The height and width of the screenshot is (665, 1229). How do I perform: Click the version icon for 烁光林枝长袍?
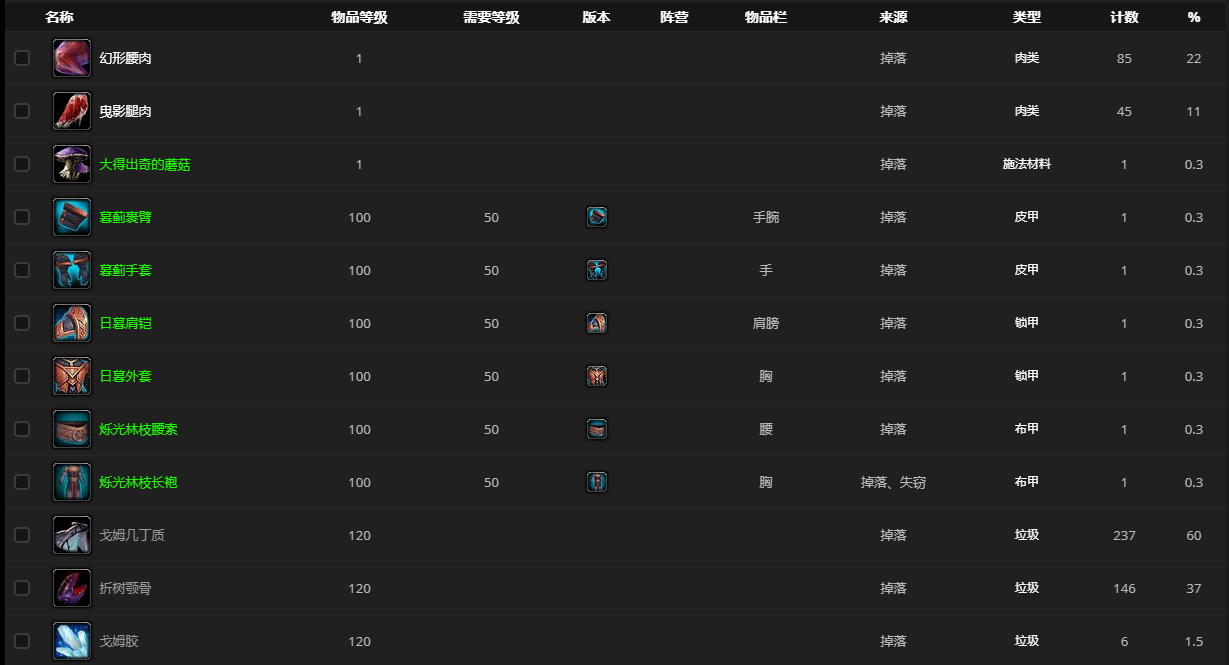(596, 482)
